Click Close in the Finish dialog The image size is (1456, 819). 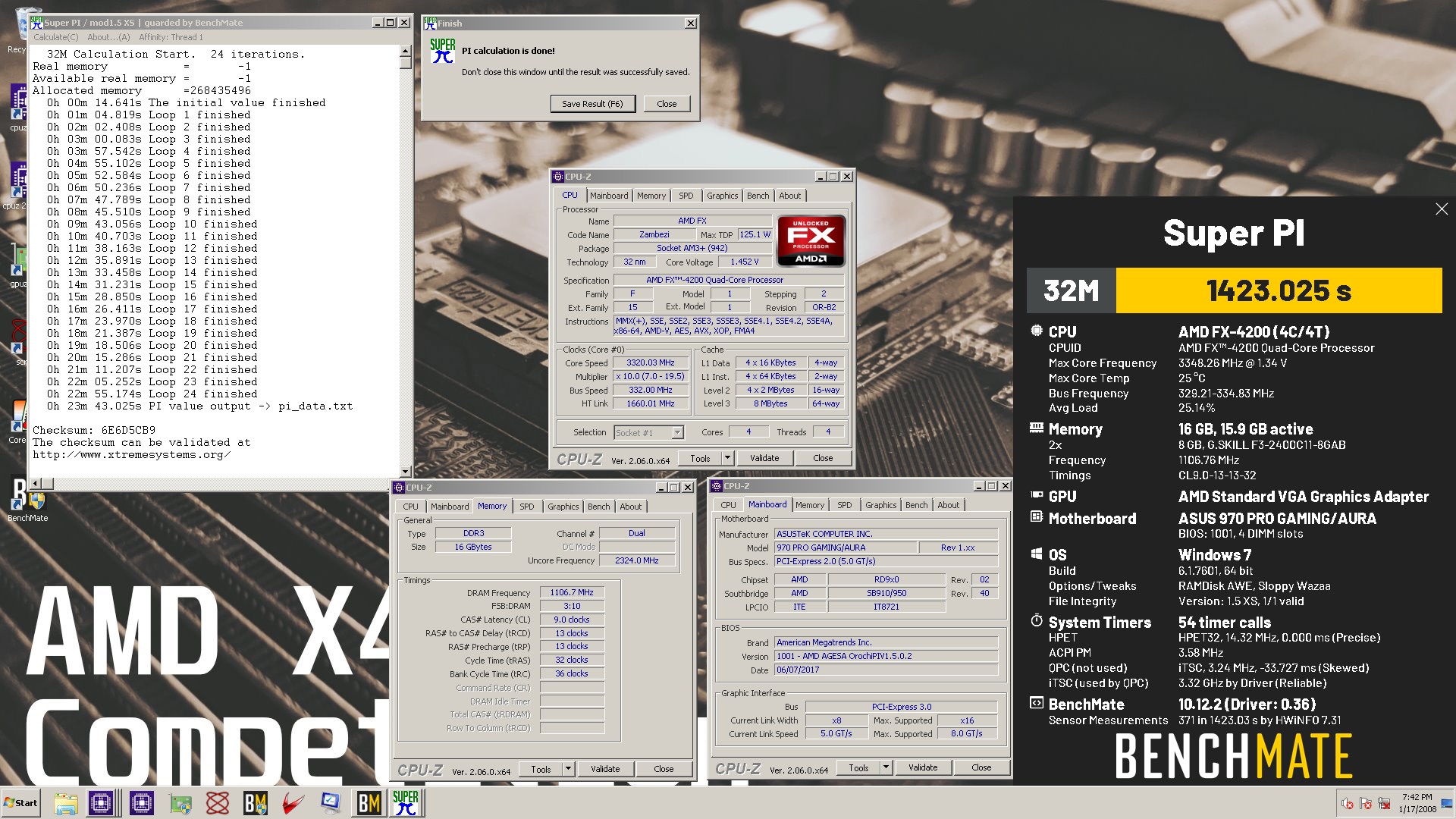(x=667, y=104)
